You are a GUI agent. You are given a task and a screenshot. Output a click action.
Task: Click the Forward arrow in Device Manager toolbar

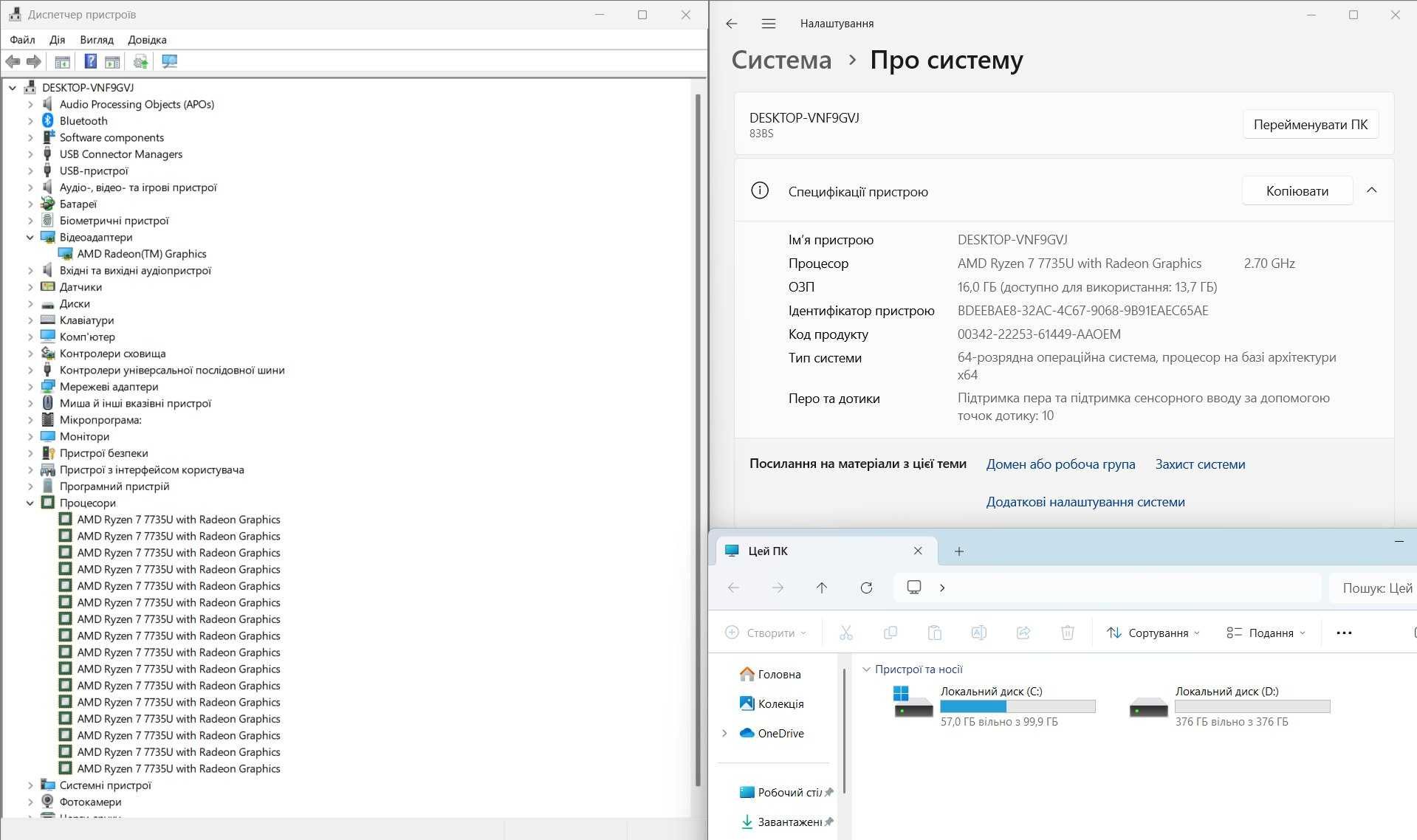(x=33, y=62)
